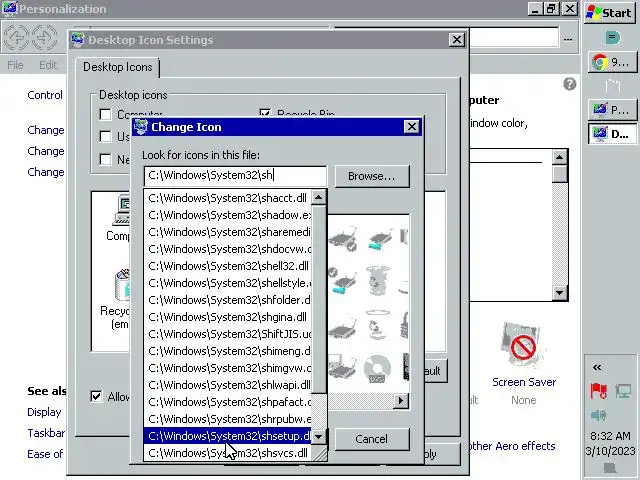Click the Browse... button

coord(372,176)
